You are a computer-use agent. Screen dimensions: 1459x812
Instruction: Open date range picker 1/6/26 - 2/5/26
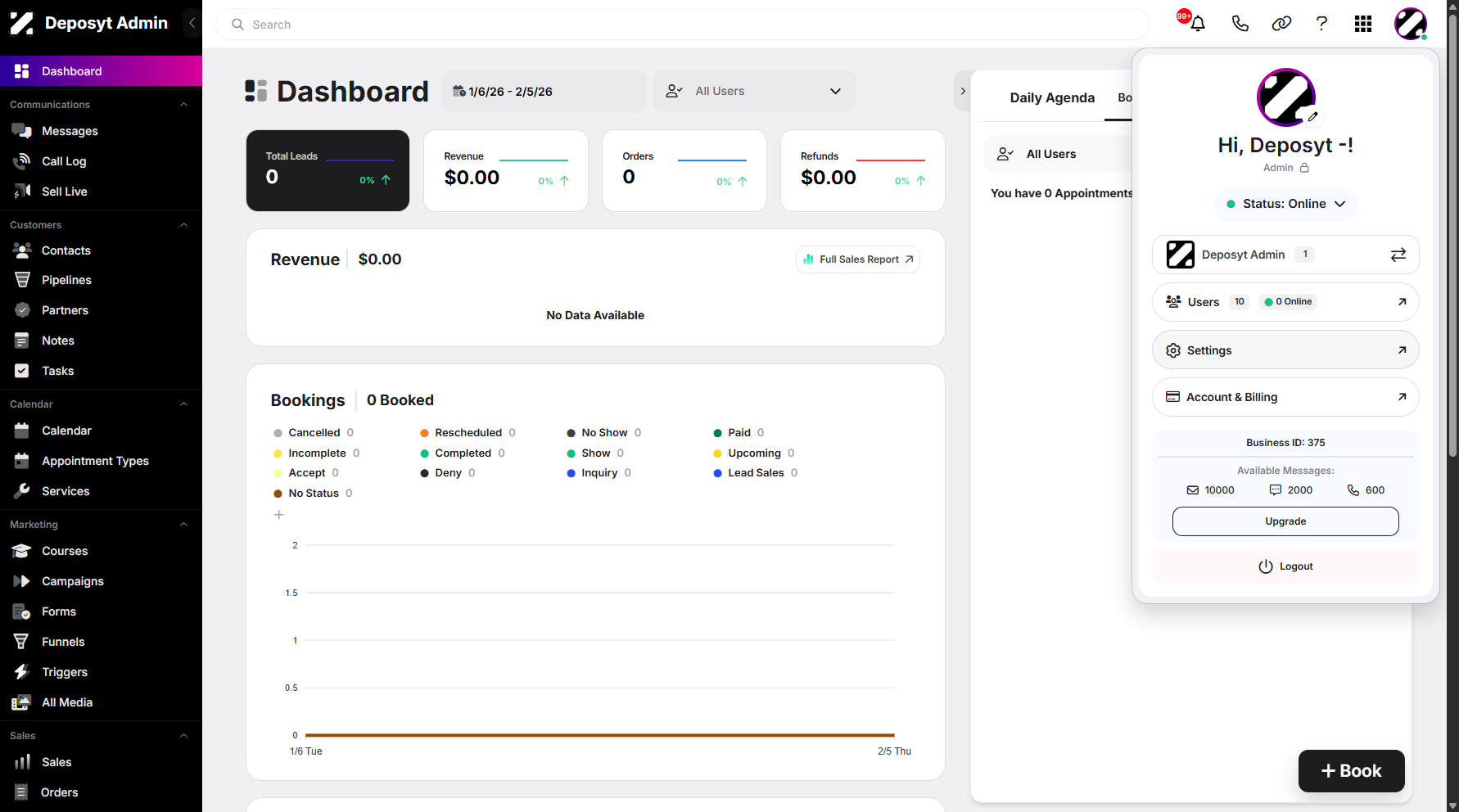point(544,91)
